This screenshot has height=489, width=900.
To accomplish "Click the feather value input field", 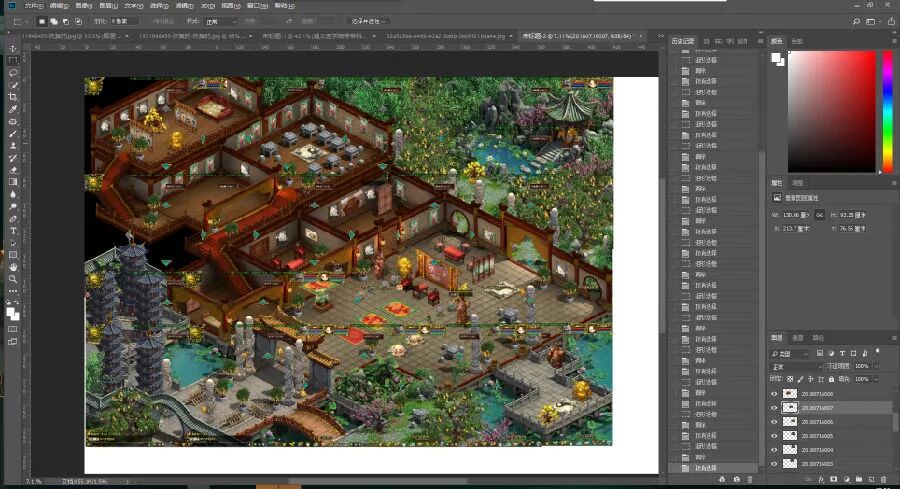I will [123, 21].
